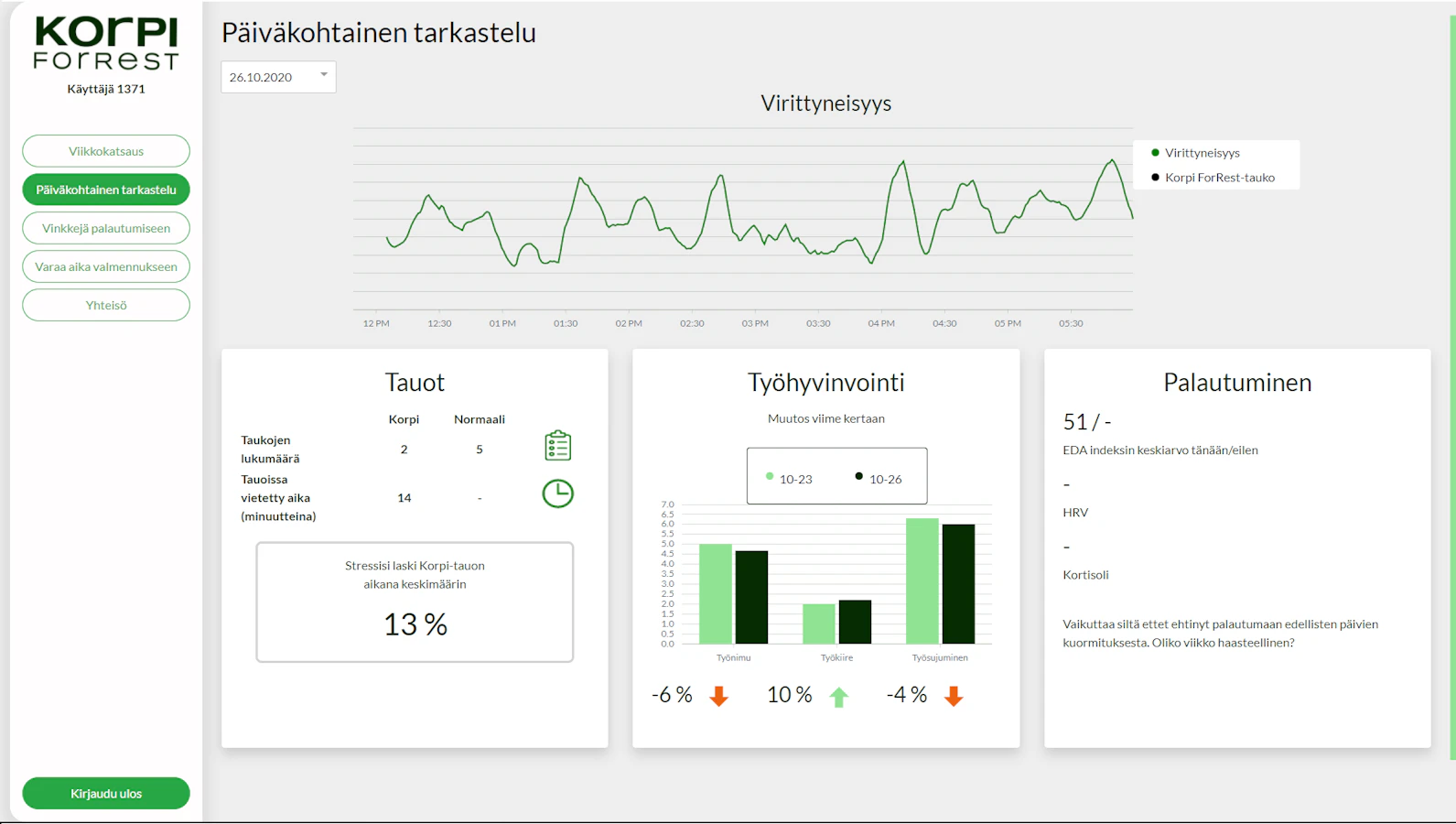Open the Yhteisö section

[106, 305]
